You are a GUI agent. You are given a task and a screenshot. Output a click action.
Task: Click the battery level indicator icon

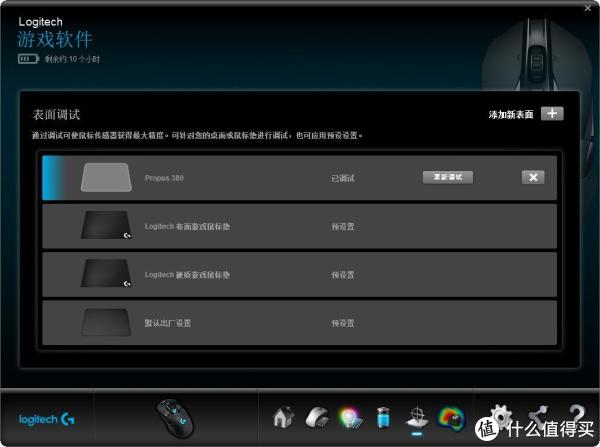coord(28,59)
